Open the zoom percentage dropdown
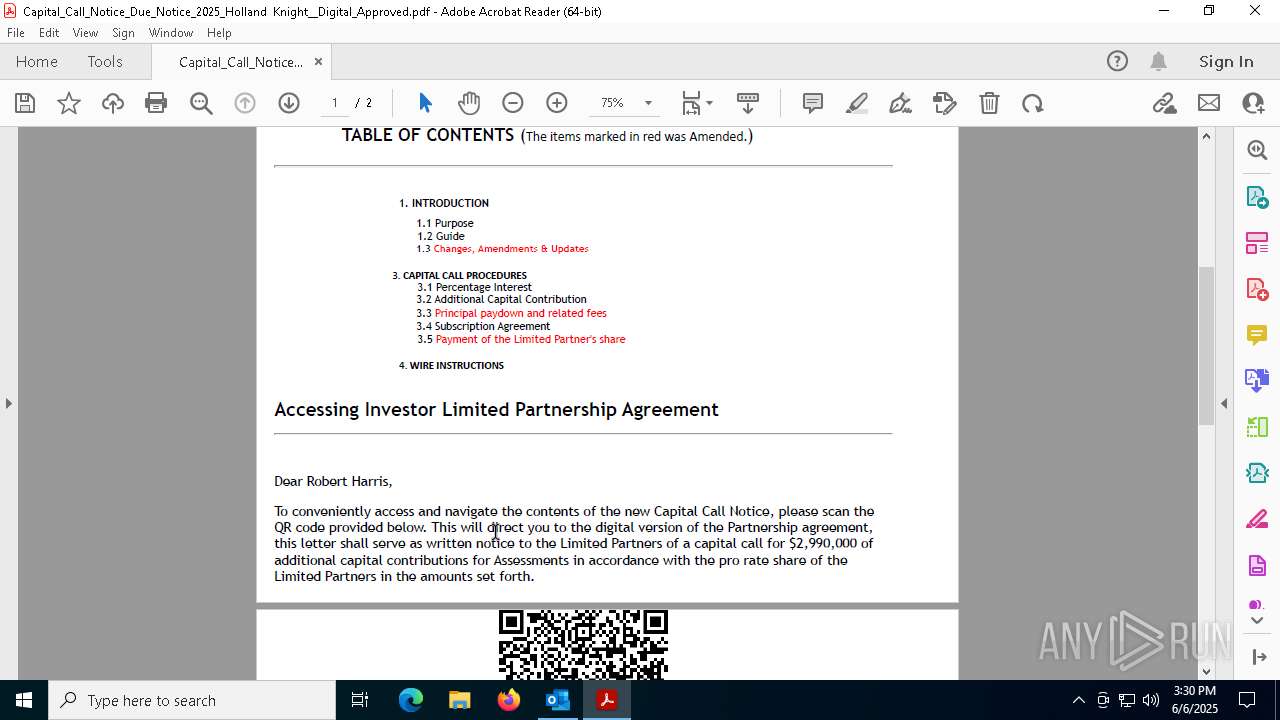This screenshot has height=720, width=1280. [x=648, y=103]
